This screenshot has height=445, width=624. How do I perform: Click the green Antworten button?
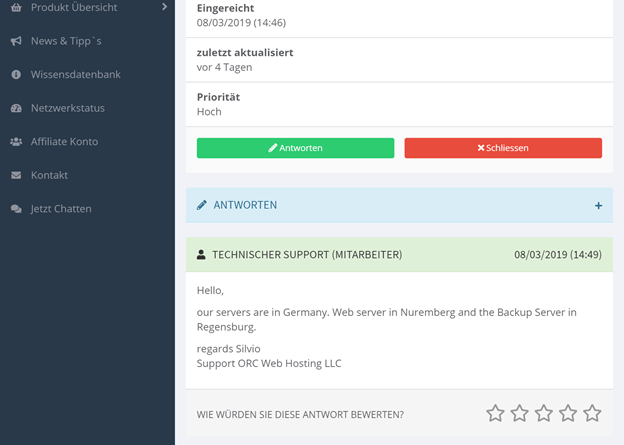click(x=295, y=148)
